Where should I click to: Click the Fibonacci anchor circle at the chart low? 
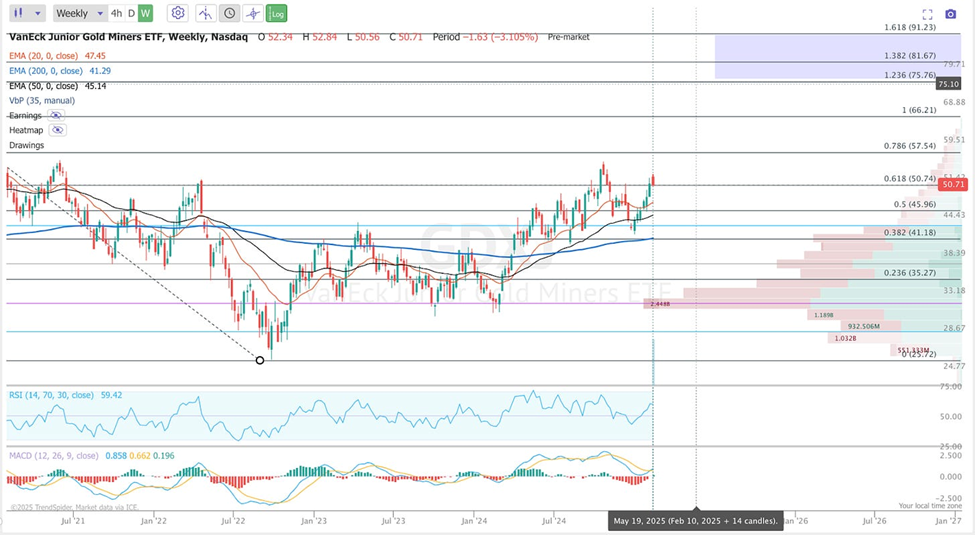click(260, 360)
